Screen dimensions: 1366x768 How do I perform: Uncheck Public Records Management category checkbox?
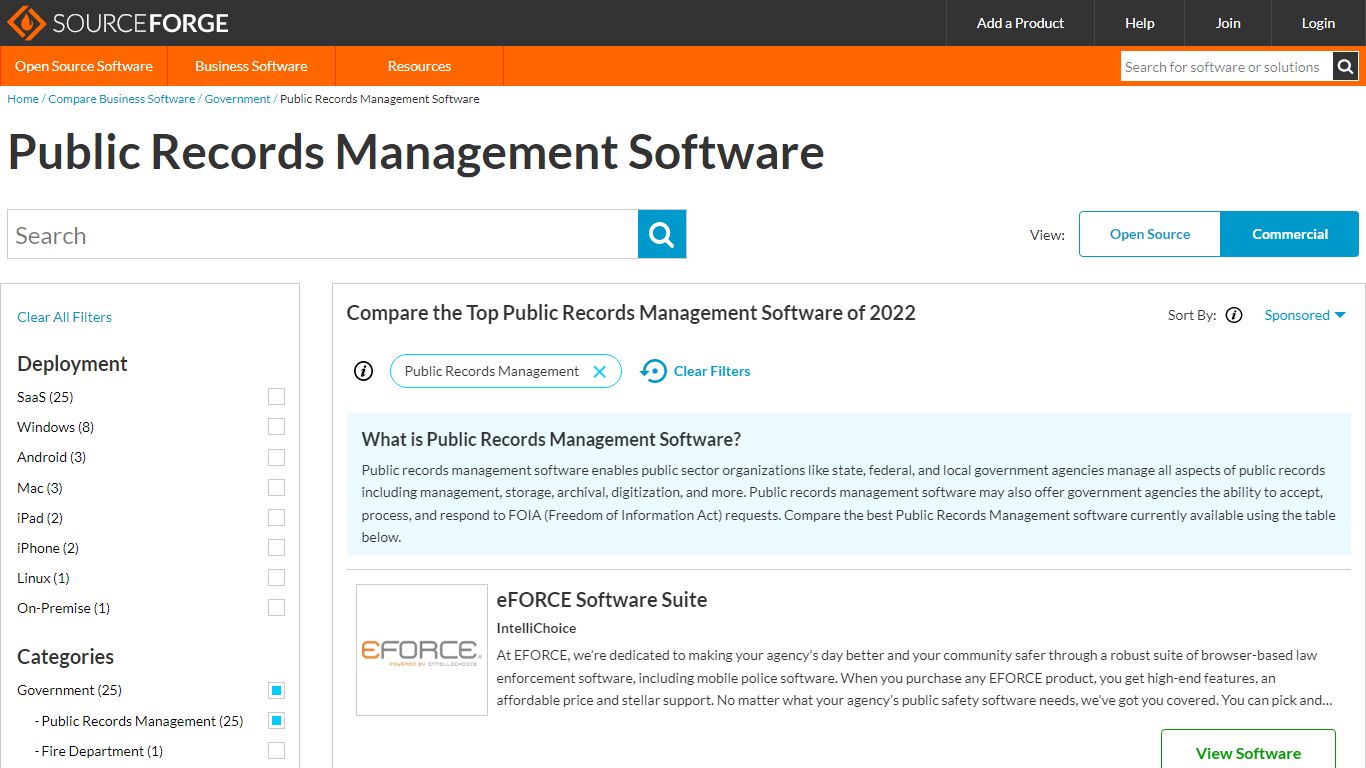pyautogui.click(x=276, y=721)
